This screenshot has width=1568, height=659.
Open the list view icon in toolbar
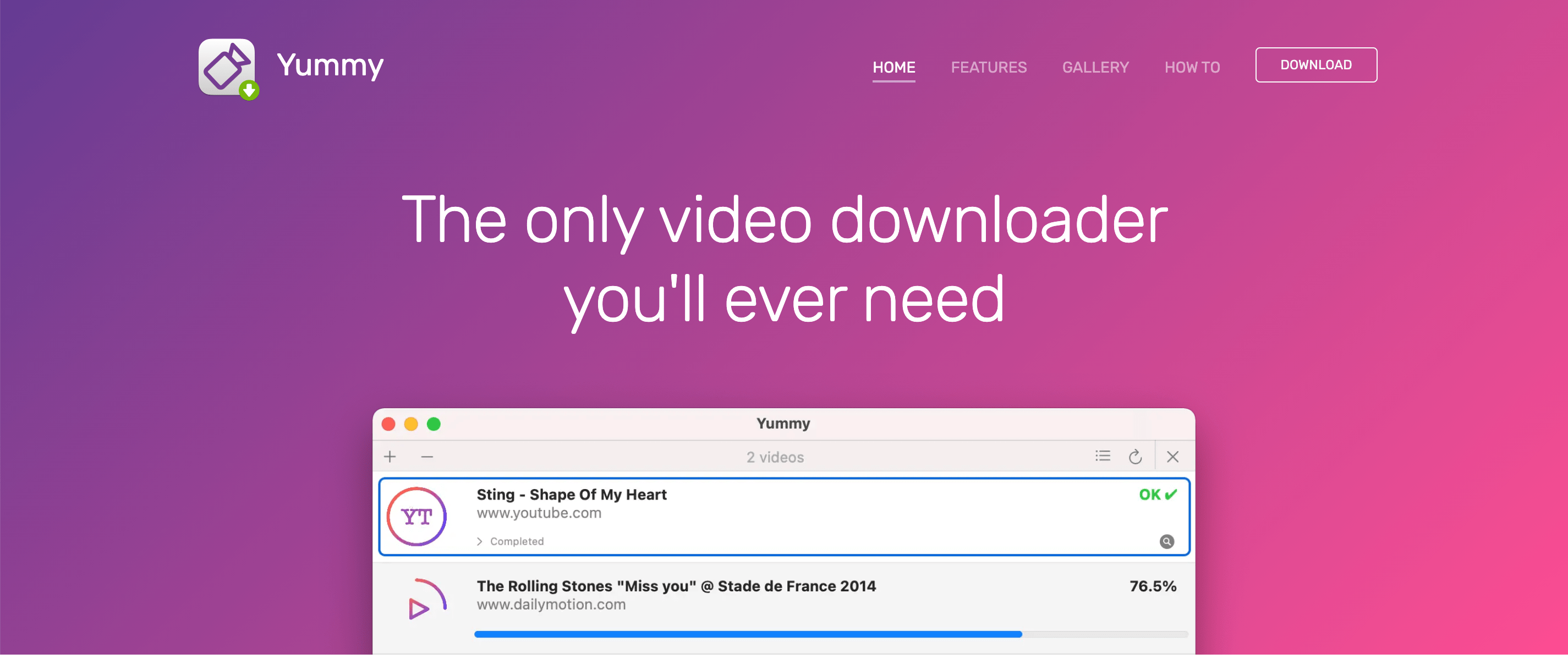[1103, 456]
